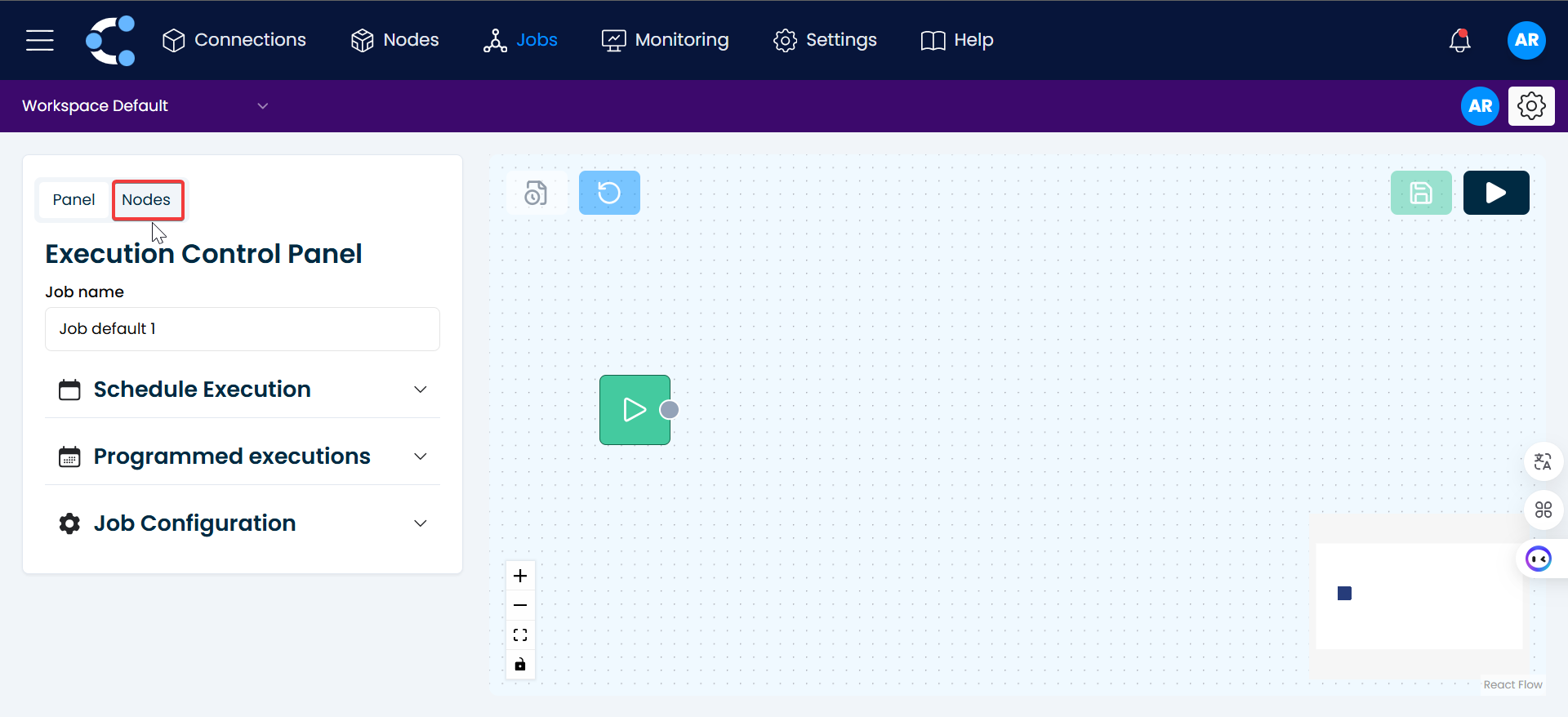Switch to the Nodes tab in panel

(x=147, y=200)
